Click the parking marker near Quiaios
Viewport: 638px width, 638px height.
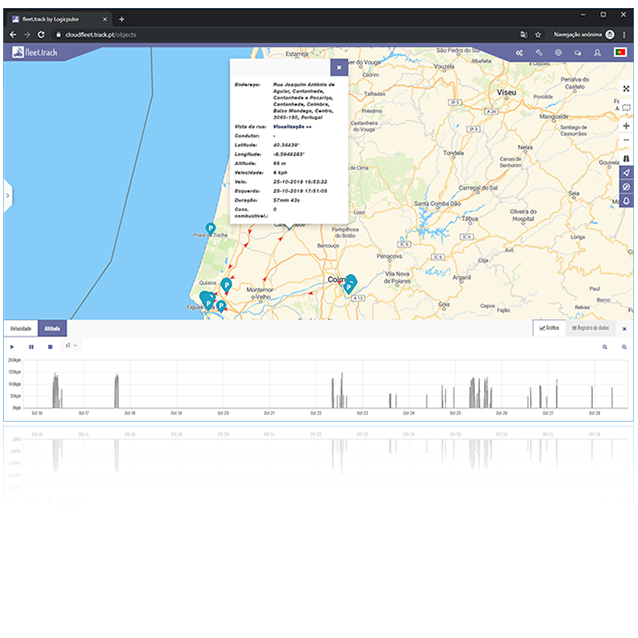(226, 285)
